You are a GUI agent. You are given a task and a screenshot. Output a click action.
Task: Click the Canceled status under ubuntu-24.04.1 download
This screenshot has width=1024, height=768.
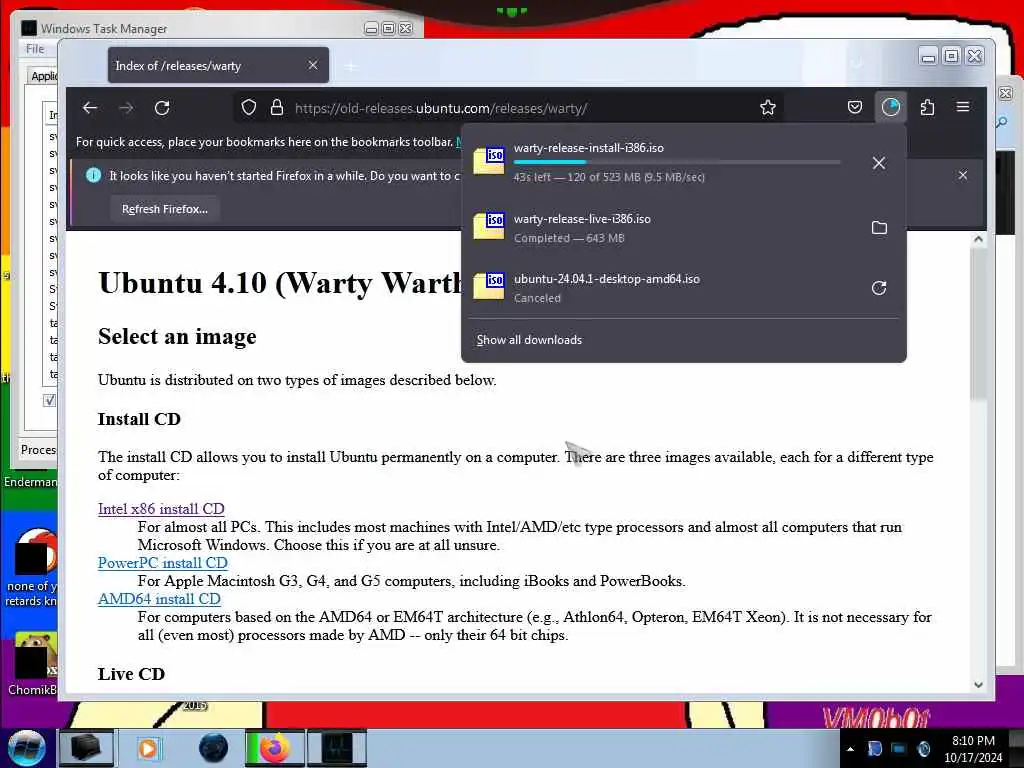click(x=537, y=298)
